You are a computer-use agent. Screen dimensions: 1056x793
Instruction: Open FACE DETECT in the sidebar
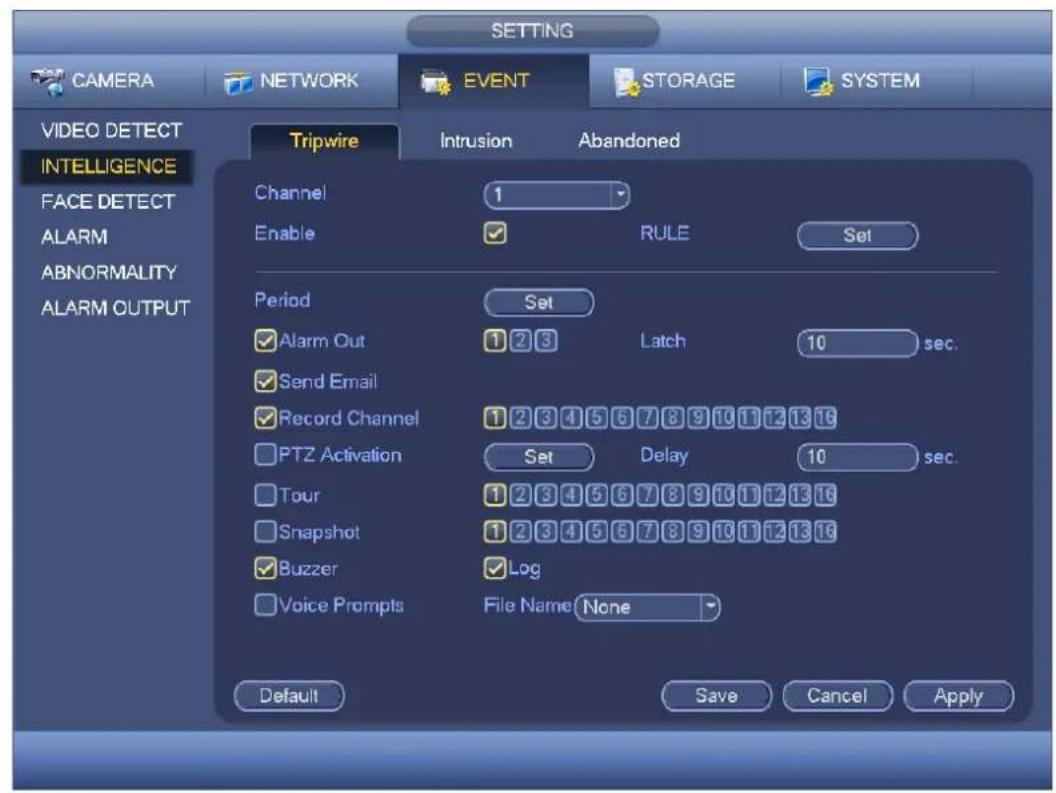[108, 201]
